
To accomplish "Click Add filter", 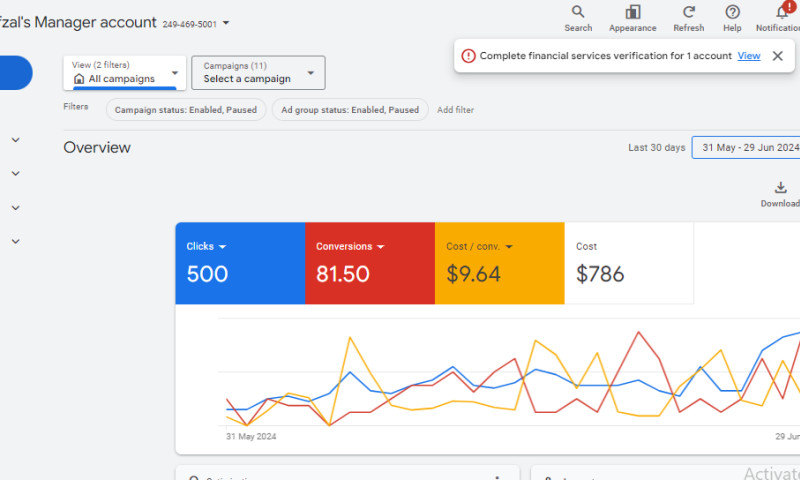I will tap(455, 110).
